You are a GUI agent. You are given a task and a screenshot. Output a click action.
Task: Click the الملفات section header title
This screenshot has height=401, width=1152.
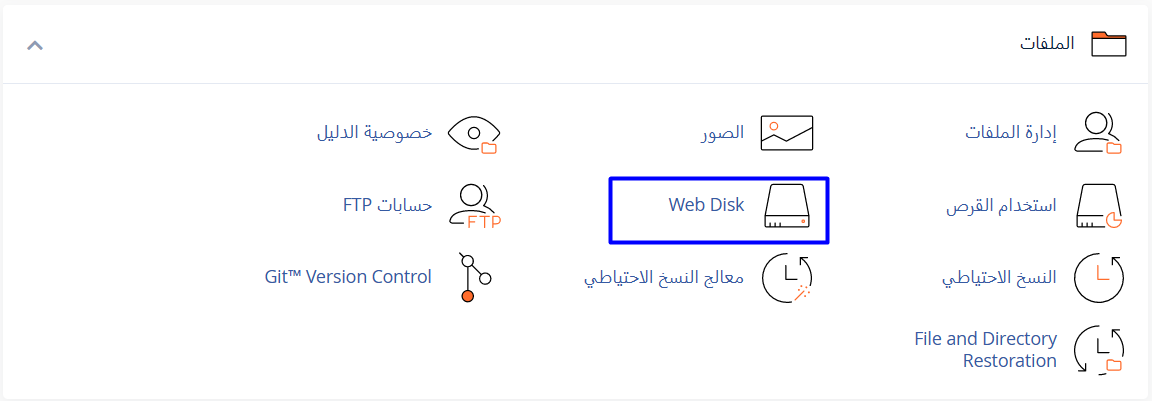pos(1047,44)
